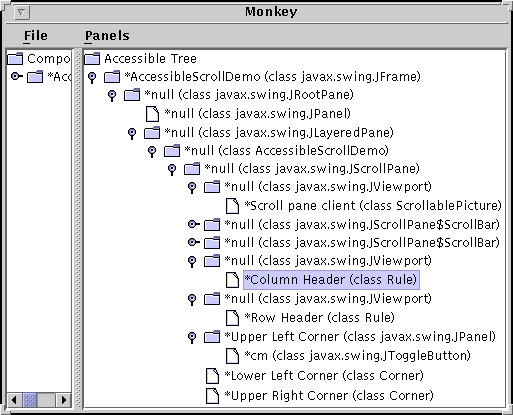The image size is (513, 415).
Task: Select *Lower Left Corner (class Corner) row
Action: [324, 376]
